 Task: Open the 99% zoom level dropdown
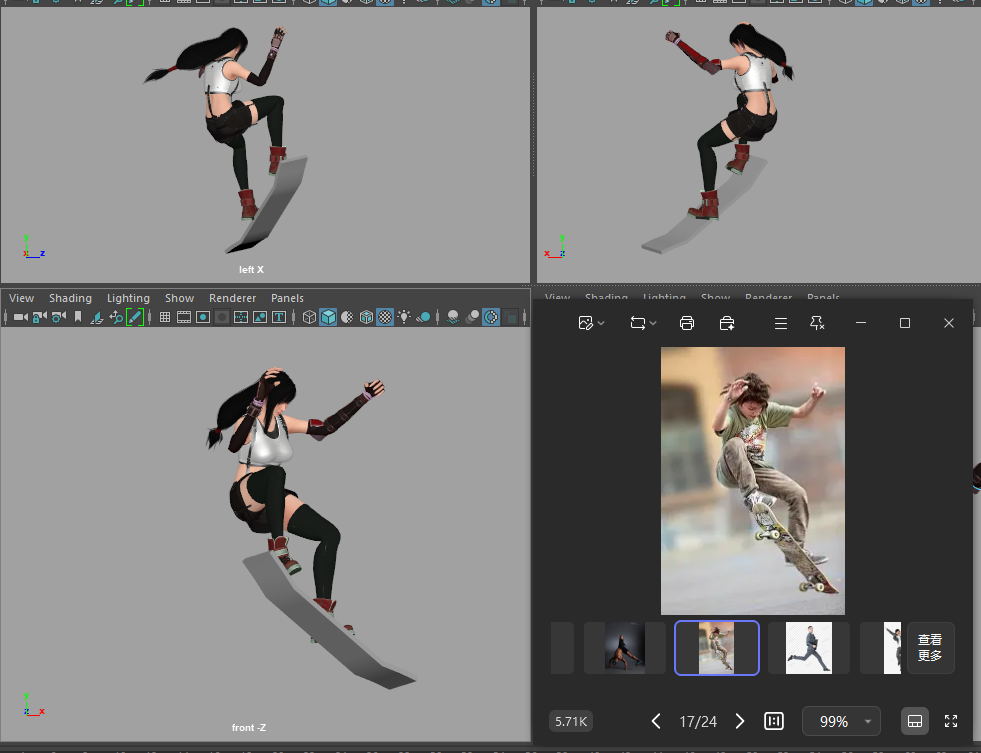[841, 721]
